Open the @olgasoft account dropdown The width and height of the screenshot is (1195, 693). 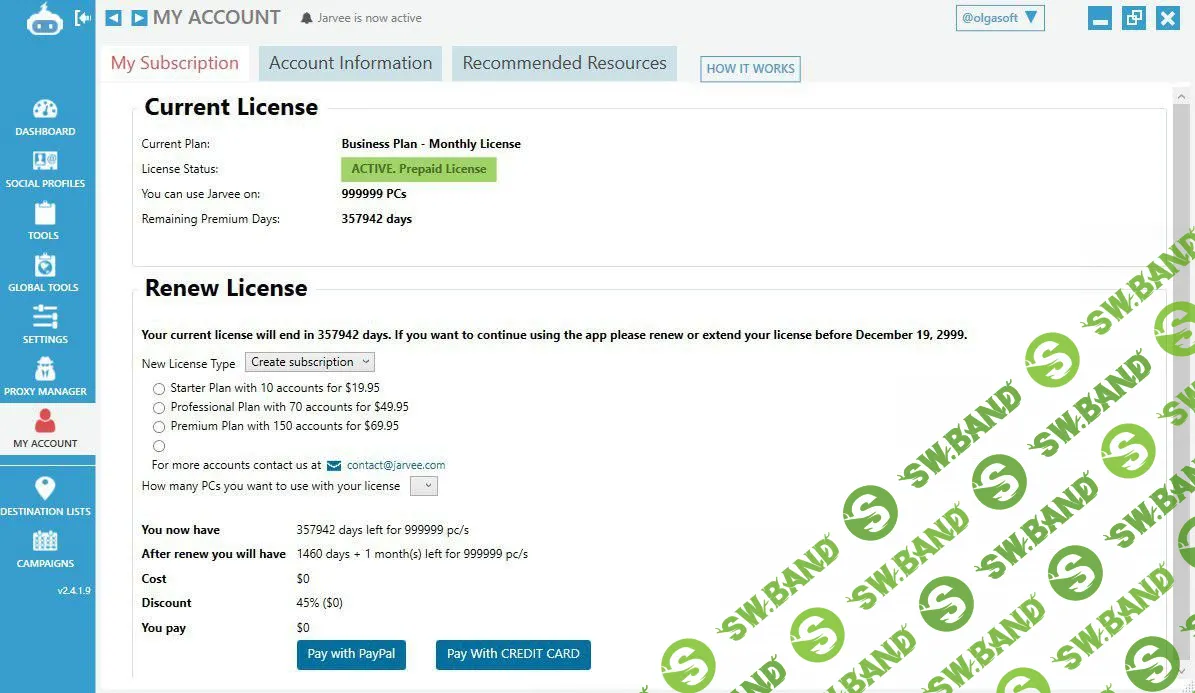1000,18
